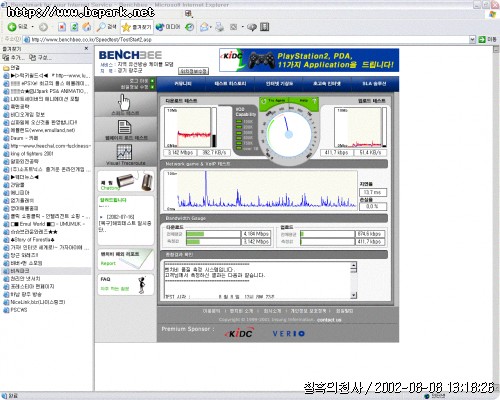Viewport: 500px width, 400px height.
Task: Click the upper green square beside login link
Action: click(152, 81)
